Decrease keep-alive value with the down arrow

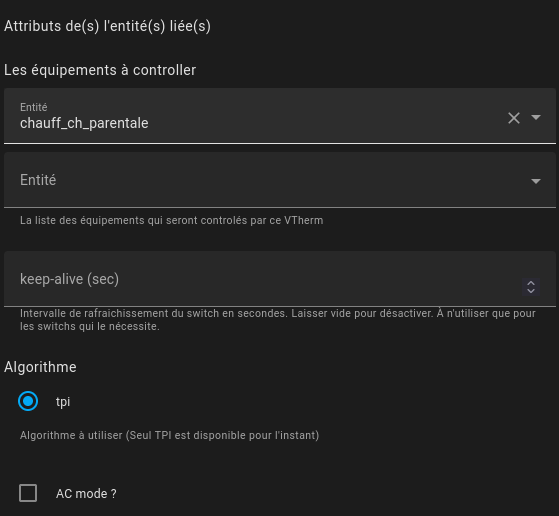click(531, 291)
